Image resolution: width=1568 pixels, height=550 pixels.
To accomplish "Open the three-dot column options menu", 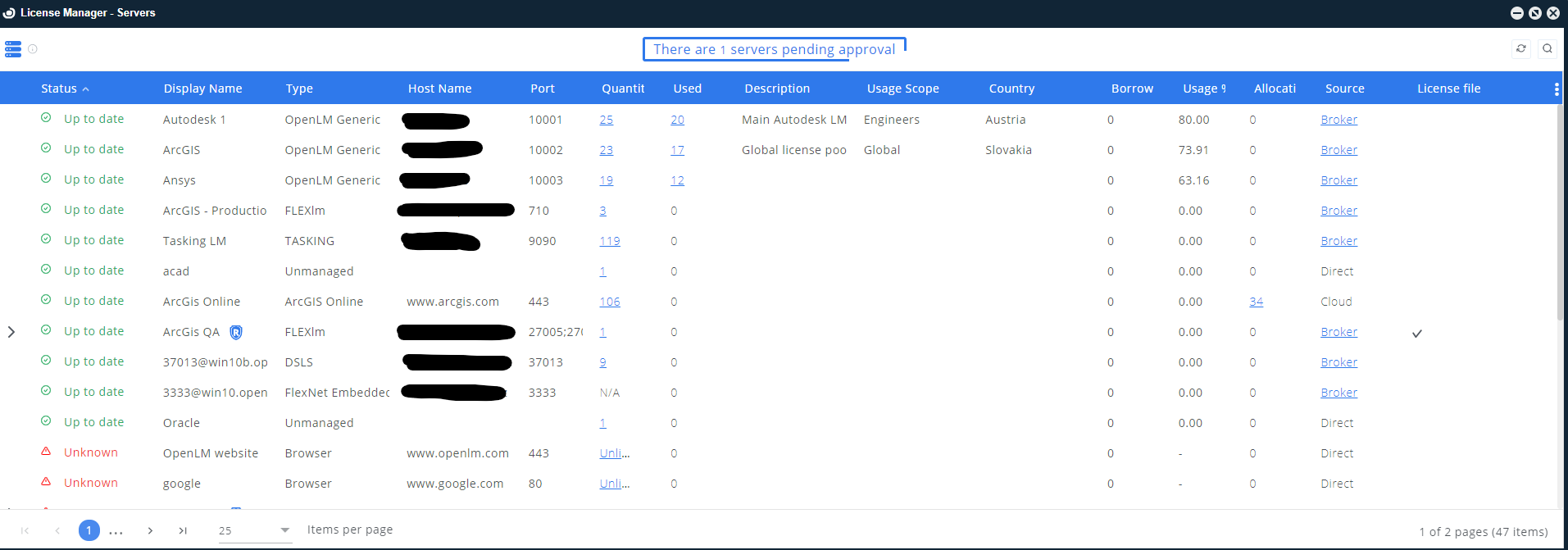I will [x=1556, y=89].
